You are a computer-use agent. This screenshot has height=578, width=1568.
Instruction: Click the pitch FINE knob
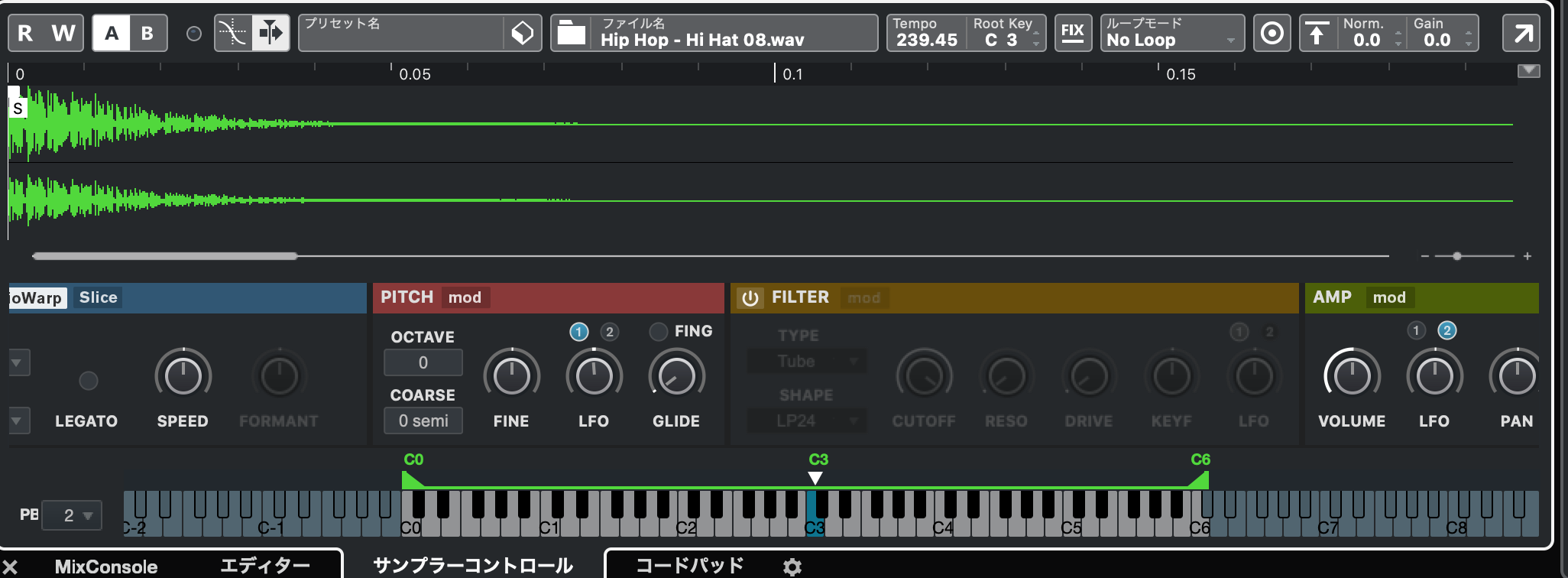pos(511,376)
